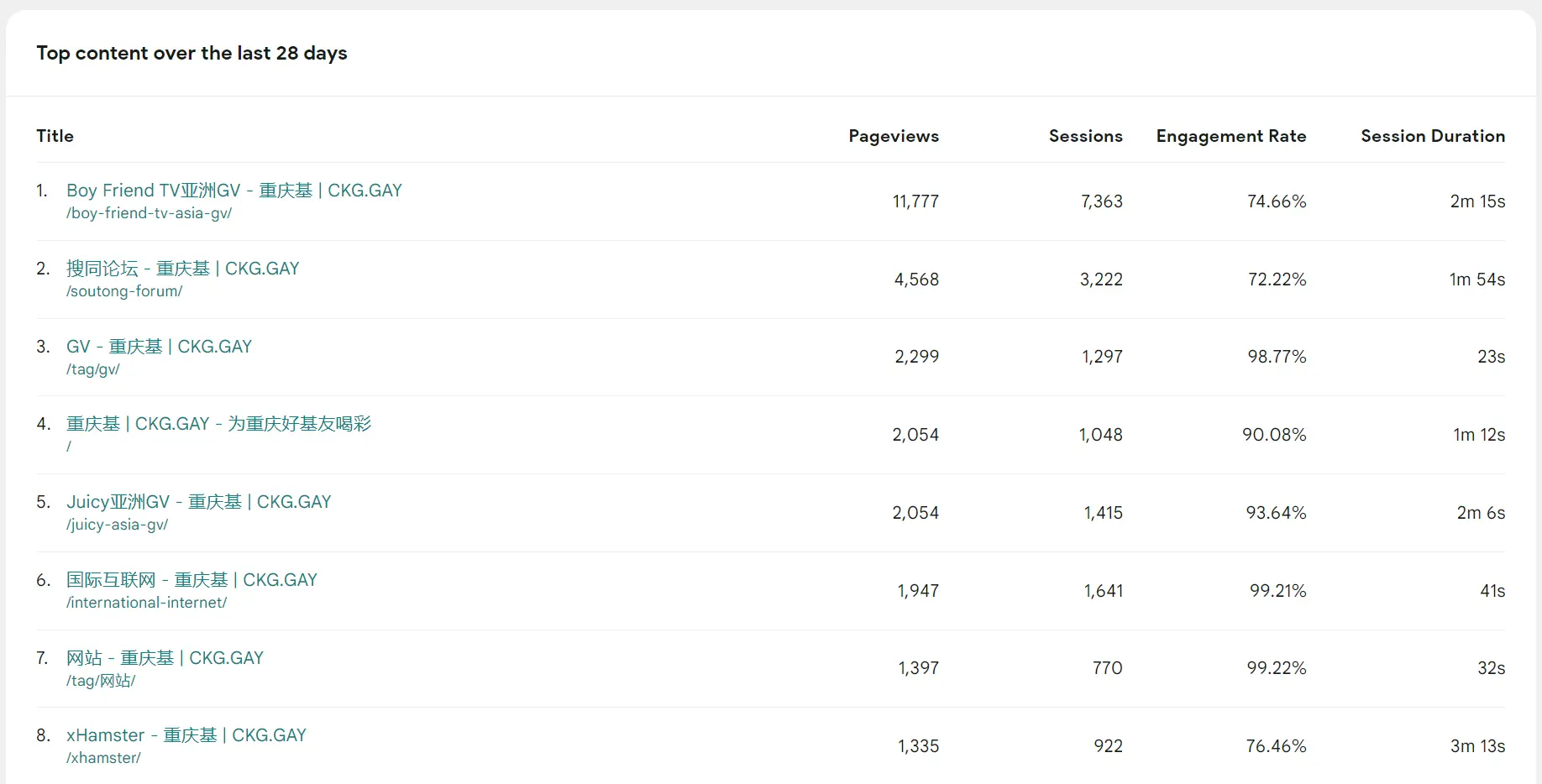Open the 为重庆好基友喝彩 homepage title link
This screenshot has width=1542, height=784.
(218, 424)
